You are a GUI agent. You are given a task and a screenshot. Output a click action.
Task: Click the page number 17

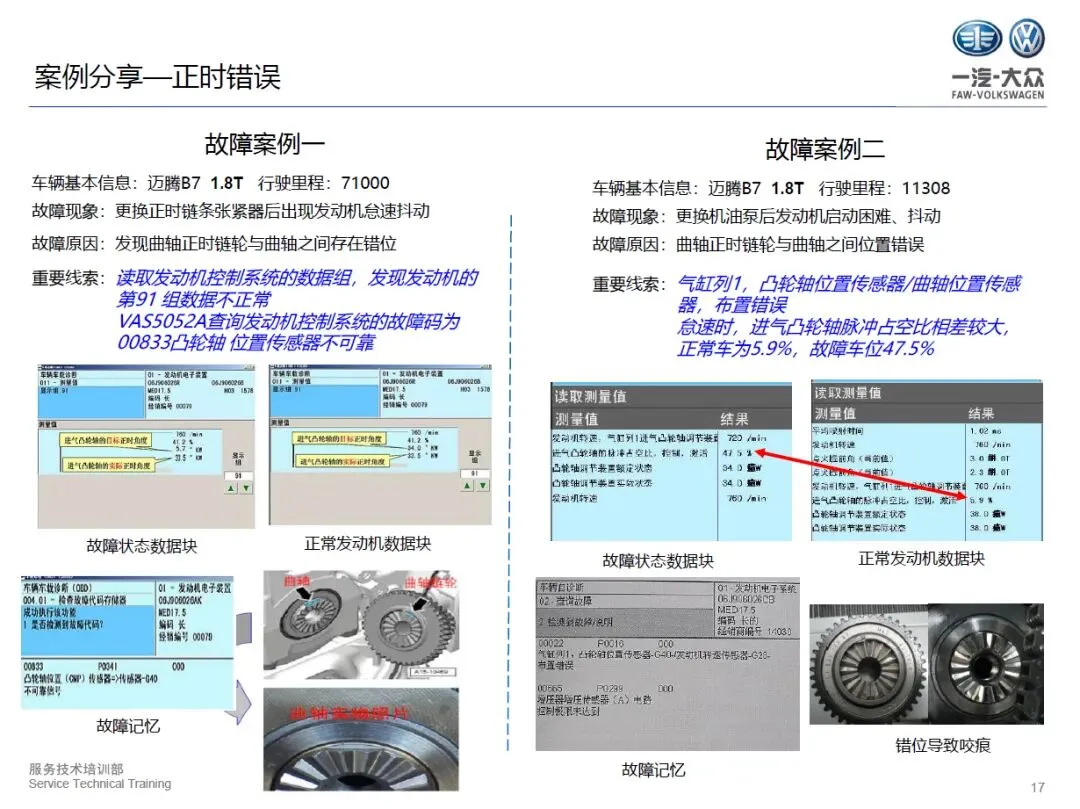click(1037, 787)
